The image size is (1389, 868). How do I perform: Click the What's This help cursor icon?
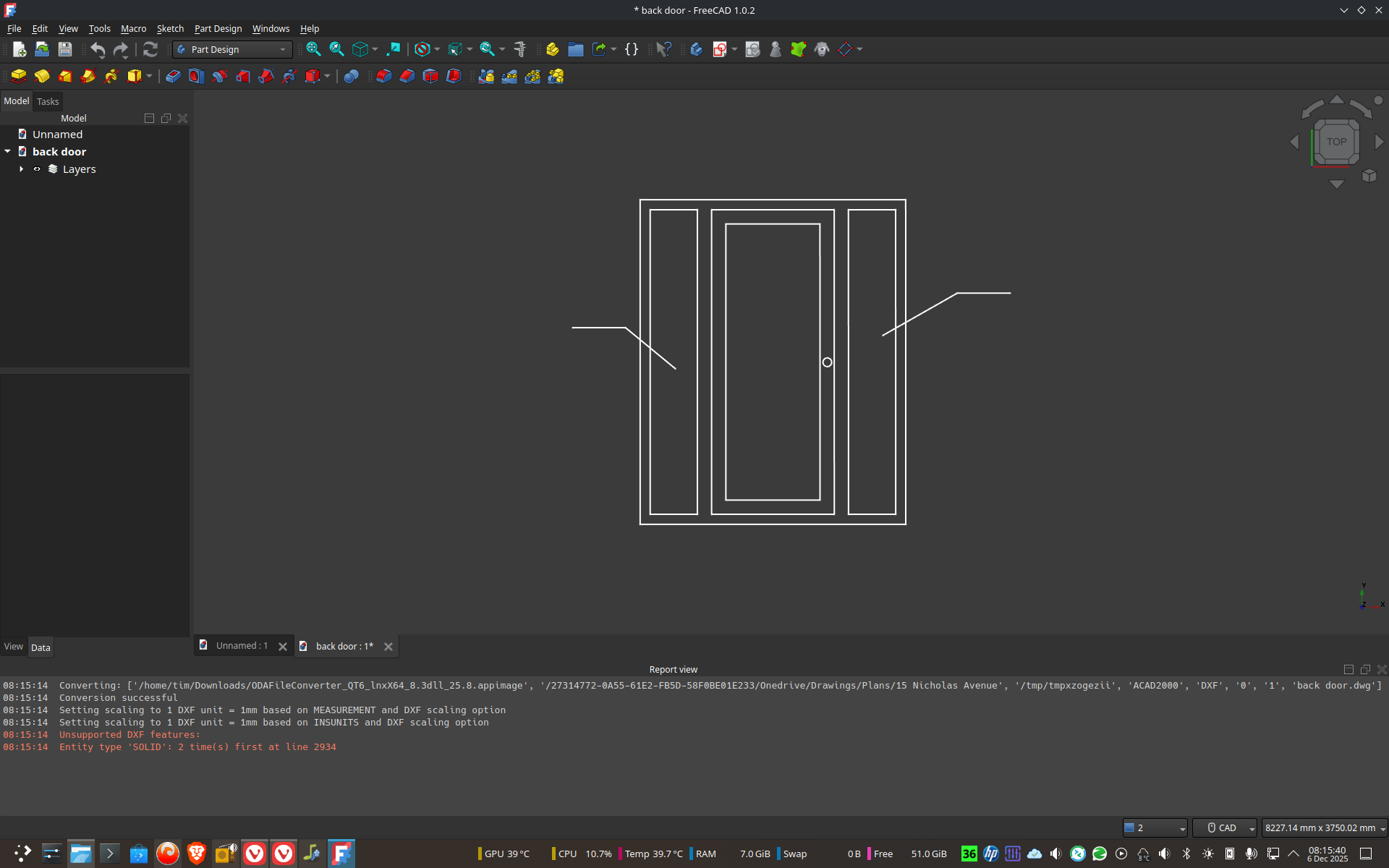pyautogui.click(x=663, y=49)
